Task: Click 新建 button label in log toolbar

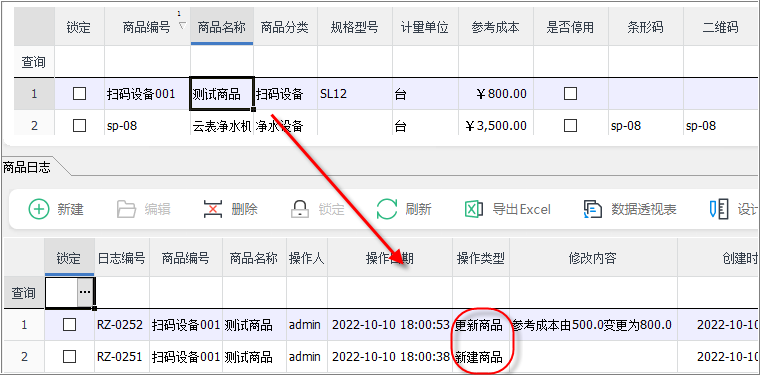Action: (x=70, y=210)
